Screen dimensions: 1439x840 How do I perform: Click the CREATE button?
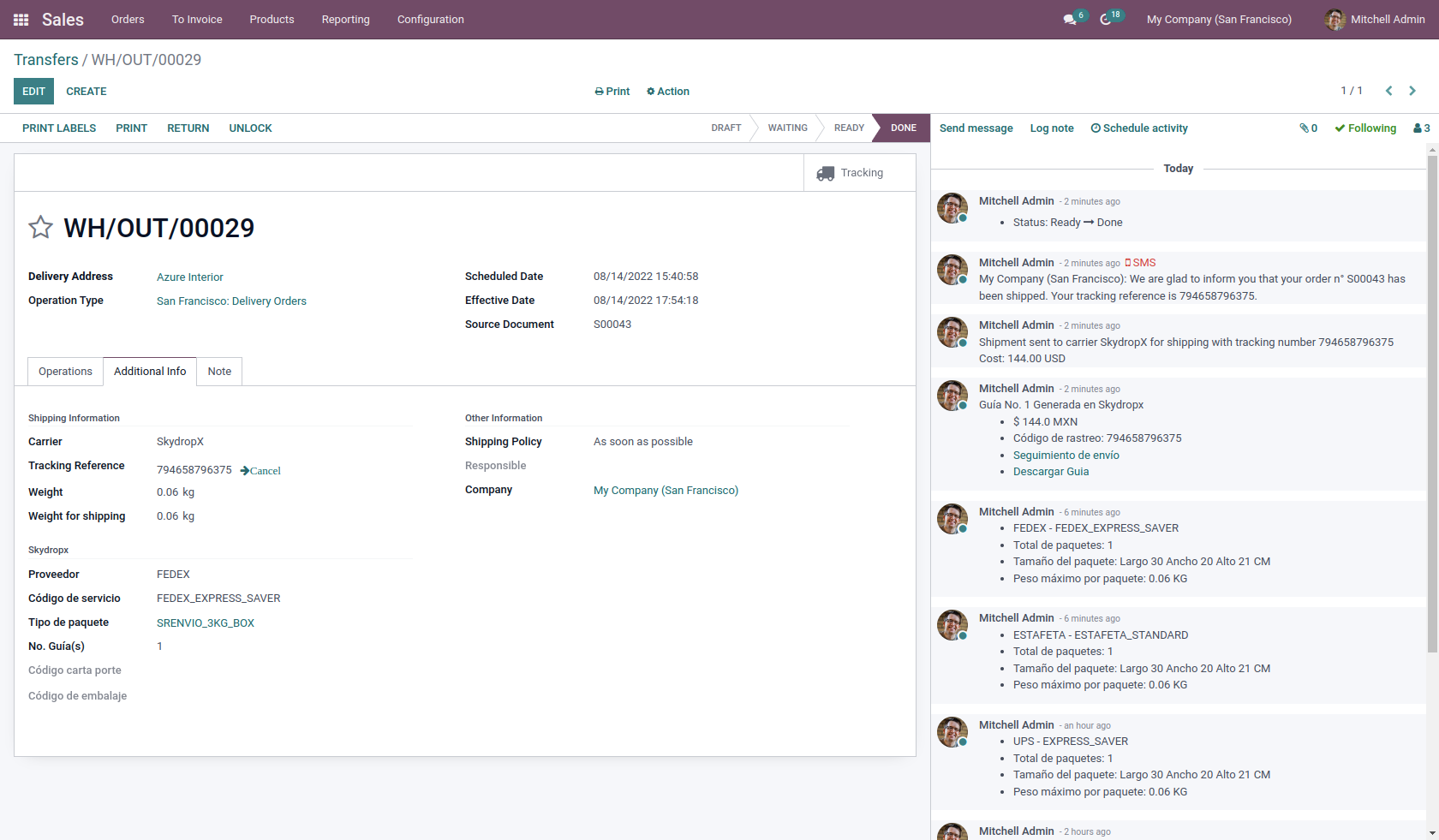click(87, 92)
